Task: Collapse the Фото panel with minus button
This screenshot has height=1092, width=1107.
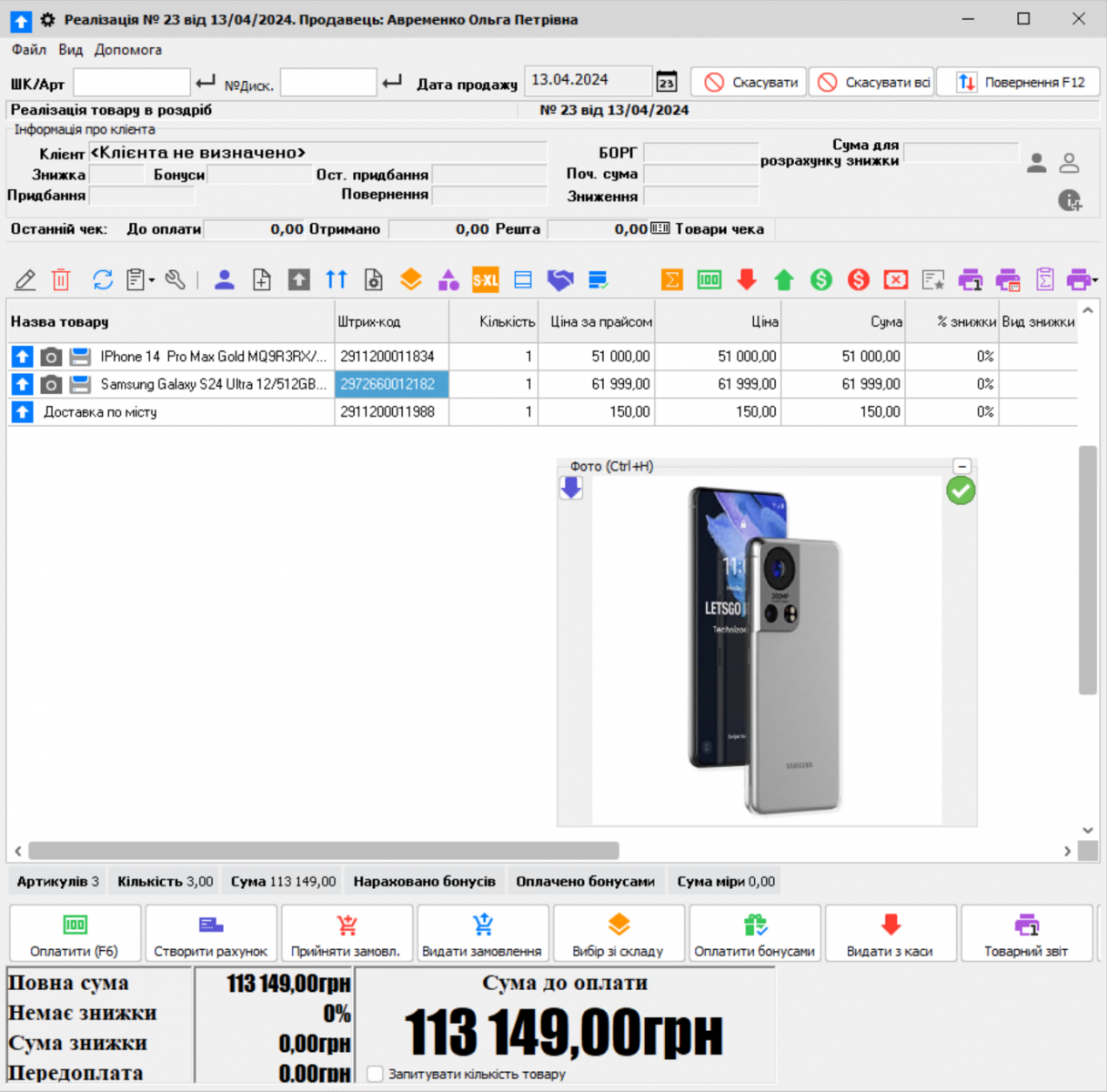Action: click(962, 466)
